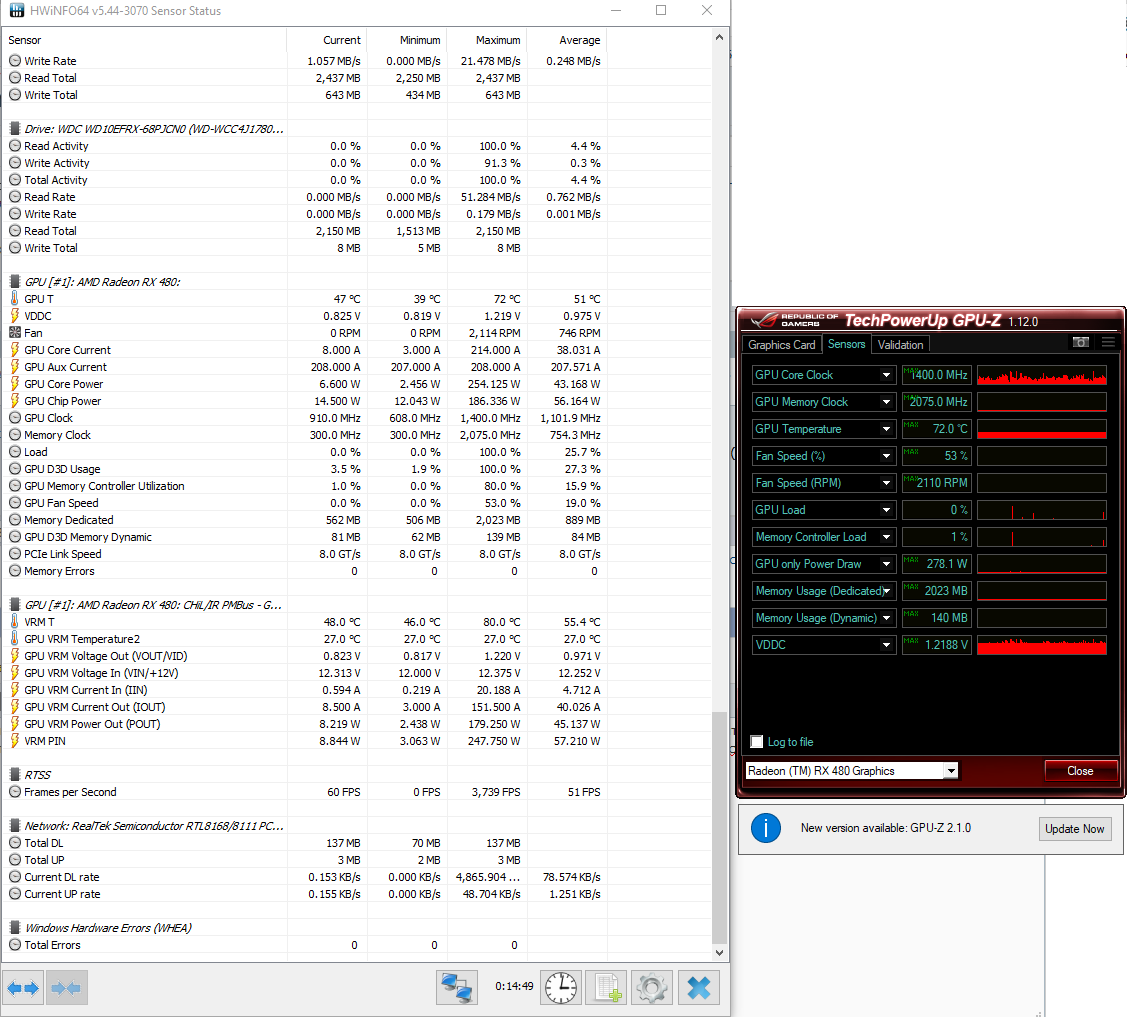Open the network remote monitoring icon
The height and width of the screenshot is (1017, 1127).
pyautogui.click(x=457, y=988)
